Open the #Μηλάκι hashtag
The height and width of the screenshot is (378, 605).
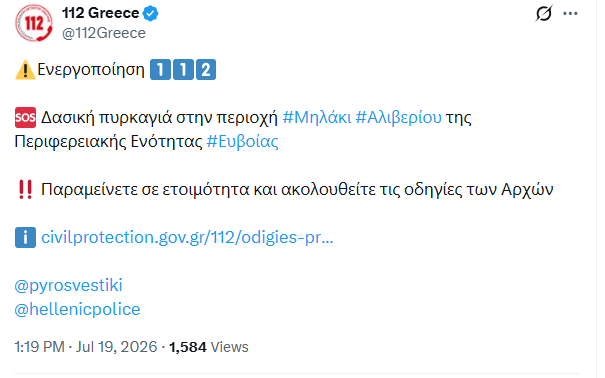[317, 117]
